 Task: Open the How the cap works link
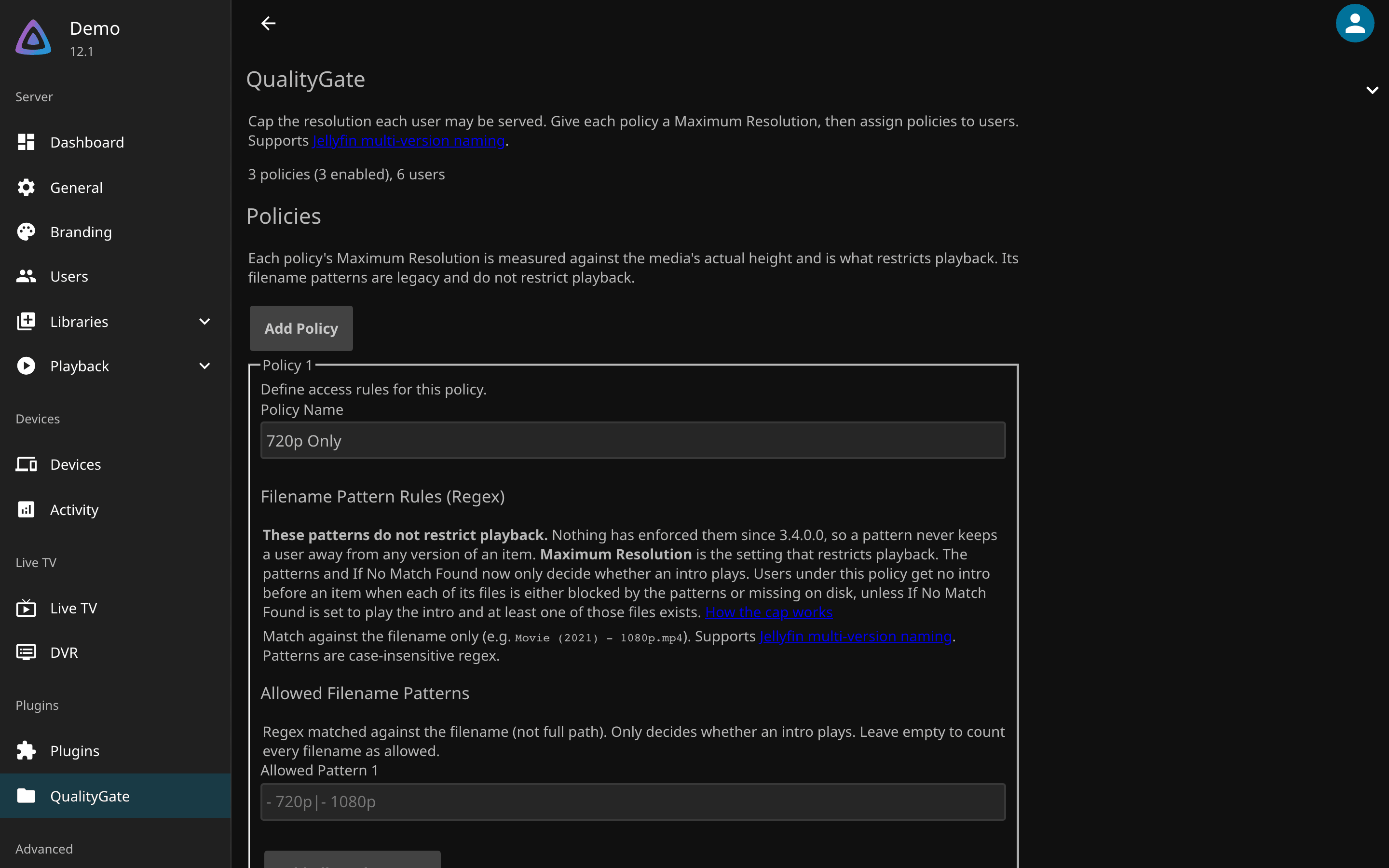769,612
